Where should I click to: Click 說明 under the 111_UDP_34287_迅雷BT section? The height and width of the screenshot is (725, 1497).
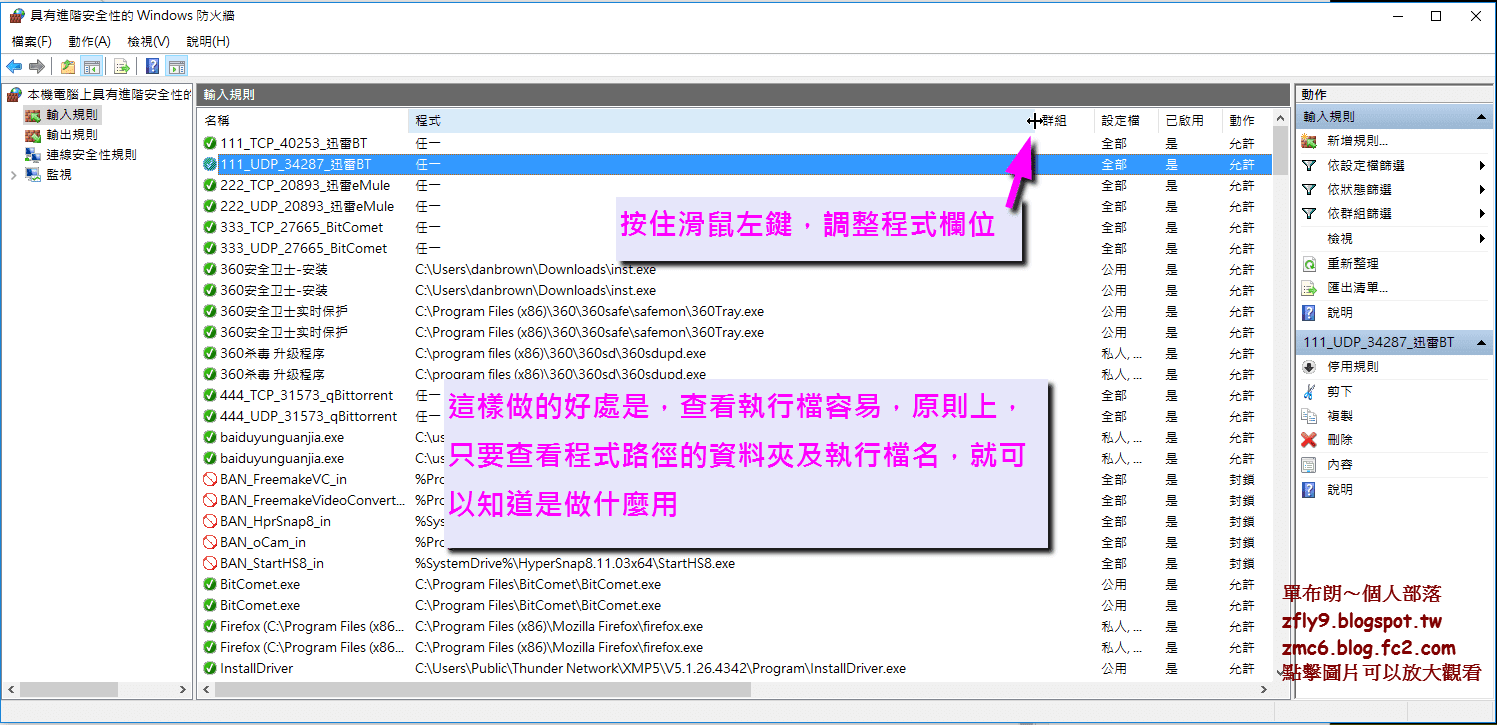[1340, 490]
